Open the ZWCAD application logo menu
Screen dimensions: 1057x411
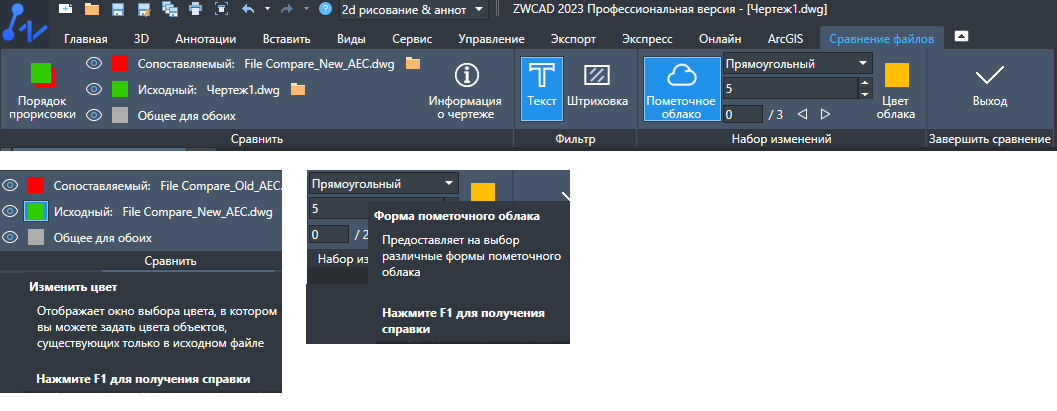(x=23, y=23)
